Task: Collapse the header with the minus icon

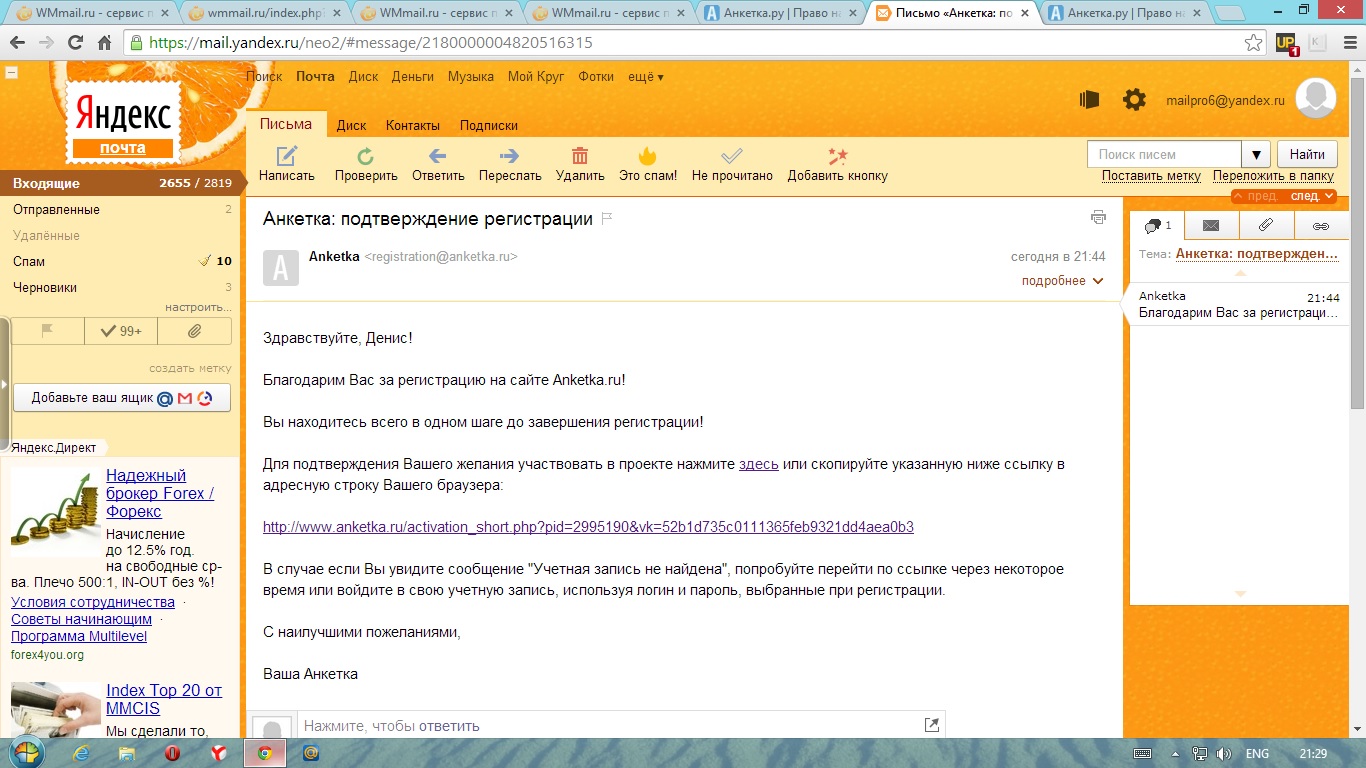Action: pos(11,72)
